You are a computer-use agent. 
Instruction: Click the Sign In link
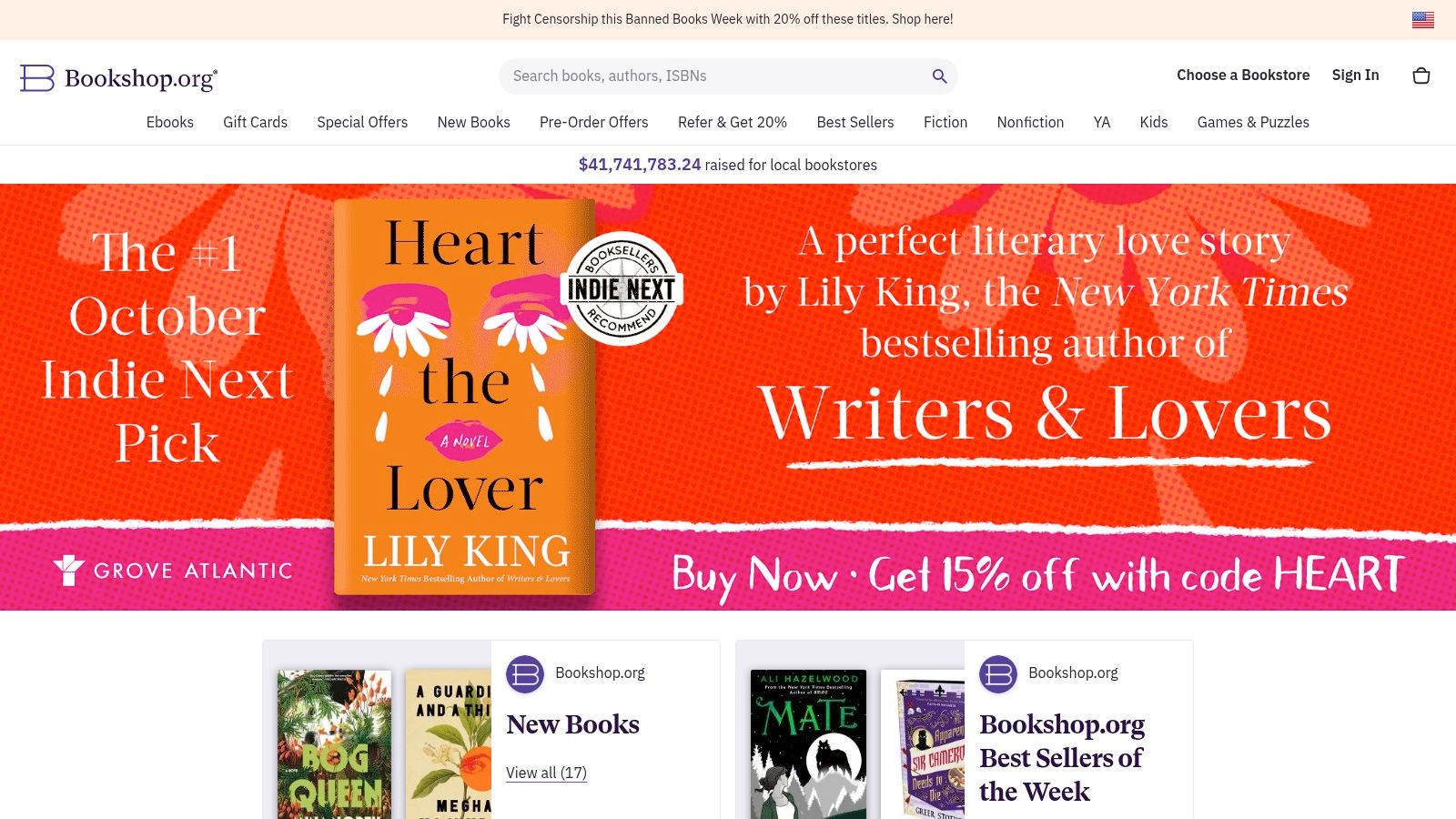tap(1356, 76)
